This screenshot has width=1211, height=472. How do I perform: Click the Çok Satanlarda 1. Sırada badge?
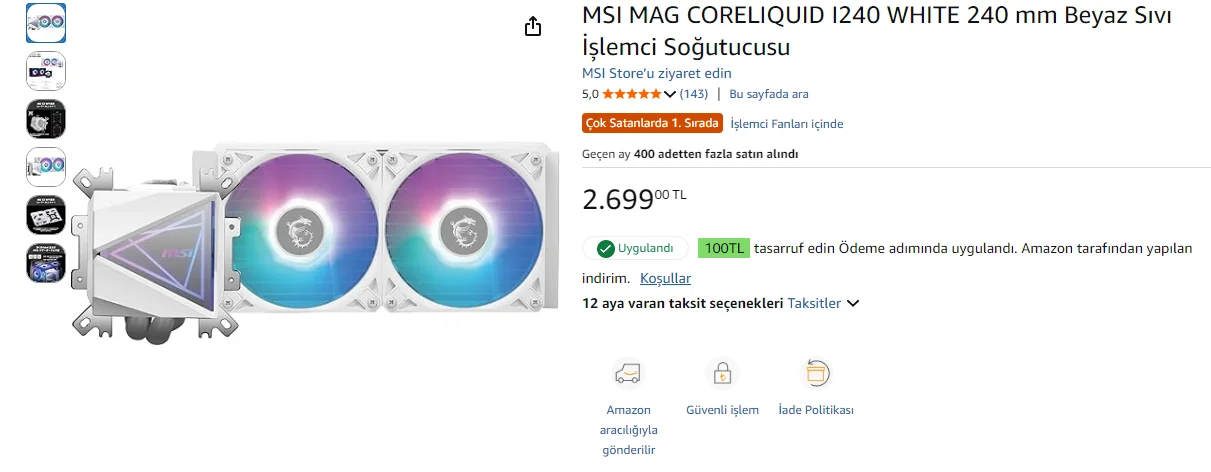652,124
